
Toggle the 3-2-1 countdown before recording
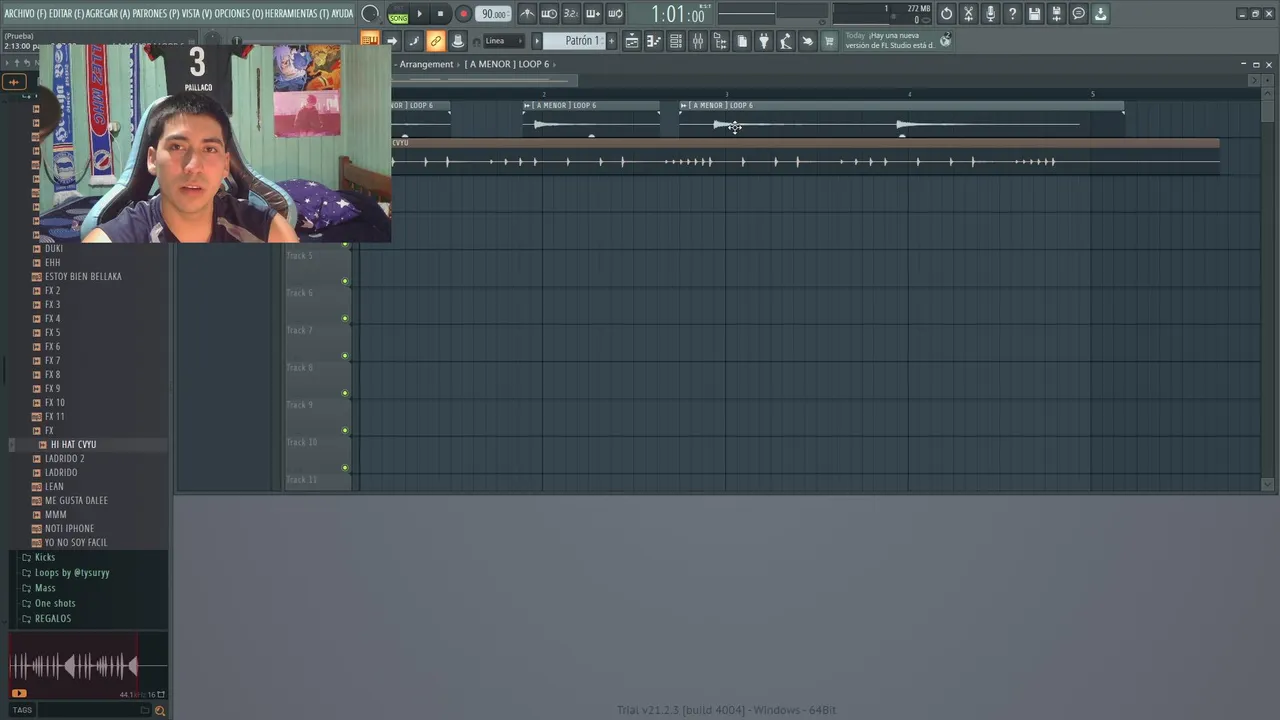[x=571, y=14]
